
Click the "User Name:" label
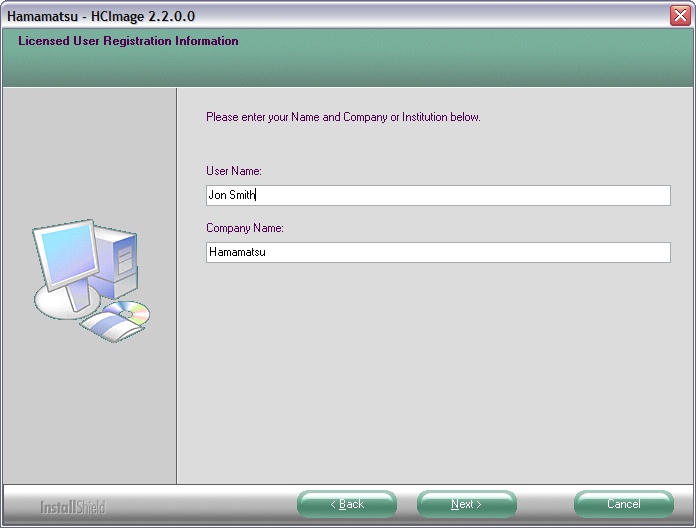(234, 172)
